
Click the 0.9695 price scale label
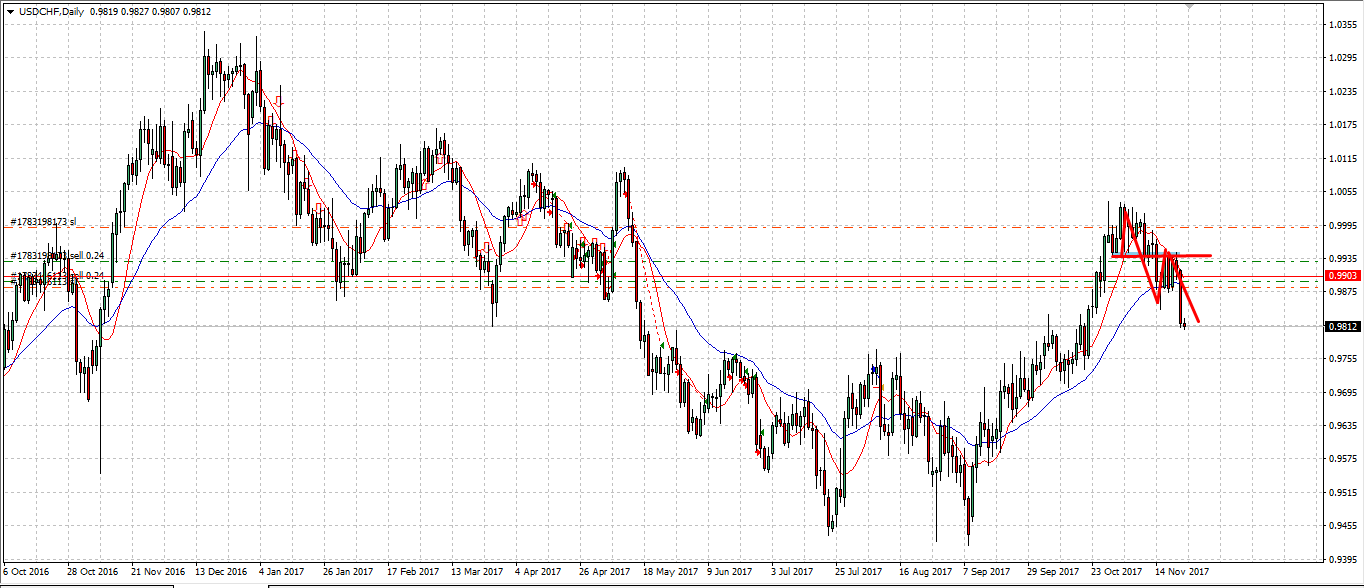click(1343, 392)
